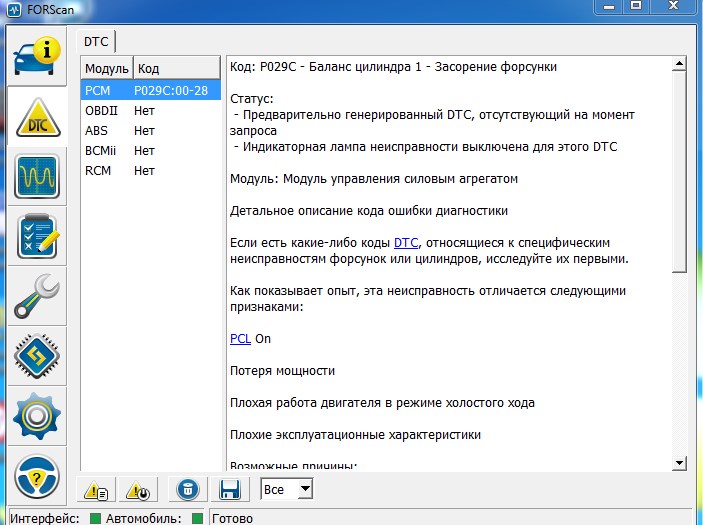Open the oscilloscope dashboard section

[x=37, y=176]
